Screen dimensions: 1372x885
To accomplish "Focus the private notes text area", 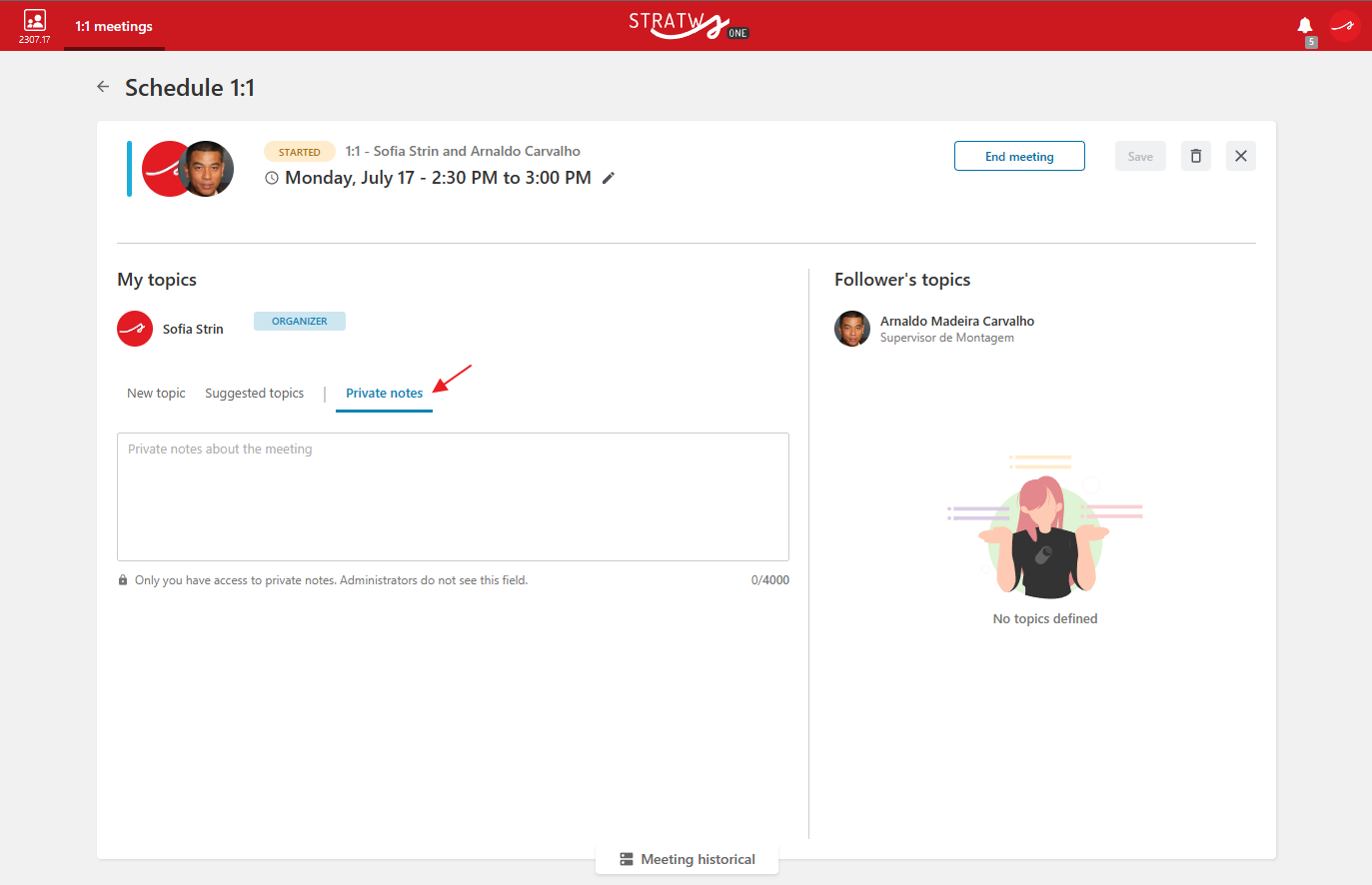I will click(453, 496).
